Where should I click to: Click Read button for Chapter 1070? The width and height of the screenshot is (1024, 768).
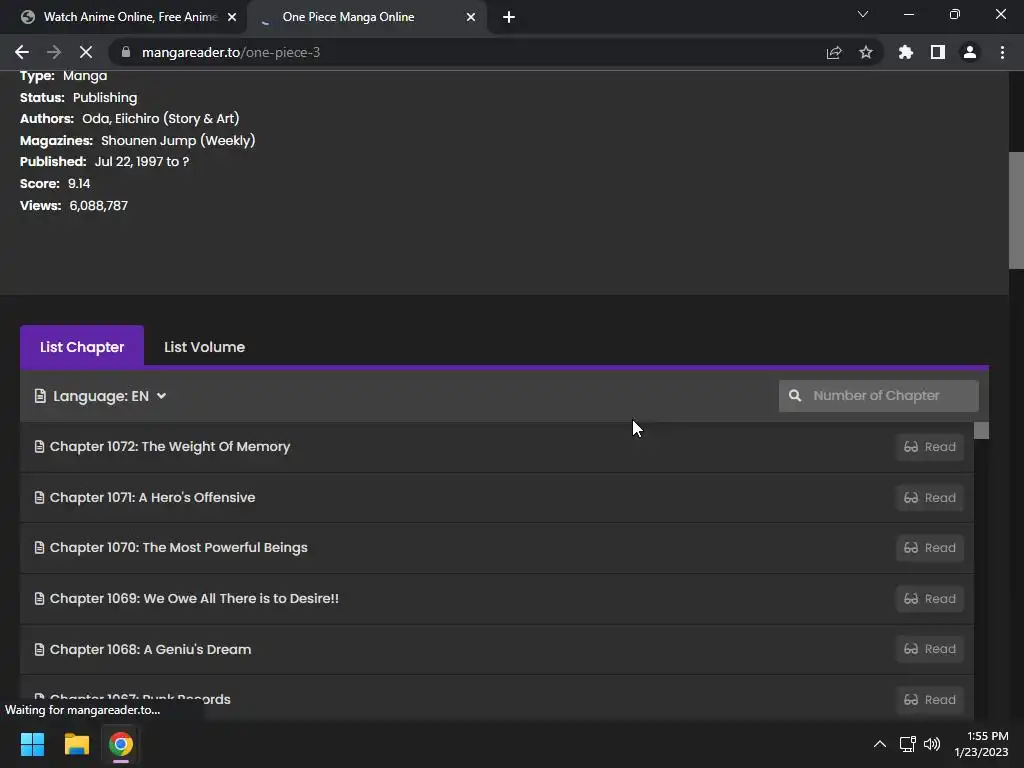(x=930, y=548)
